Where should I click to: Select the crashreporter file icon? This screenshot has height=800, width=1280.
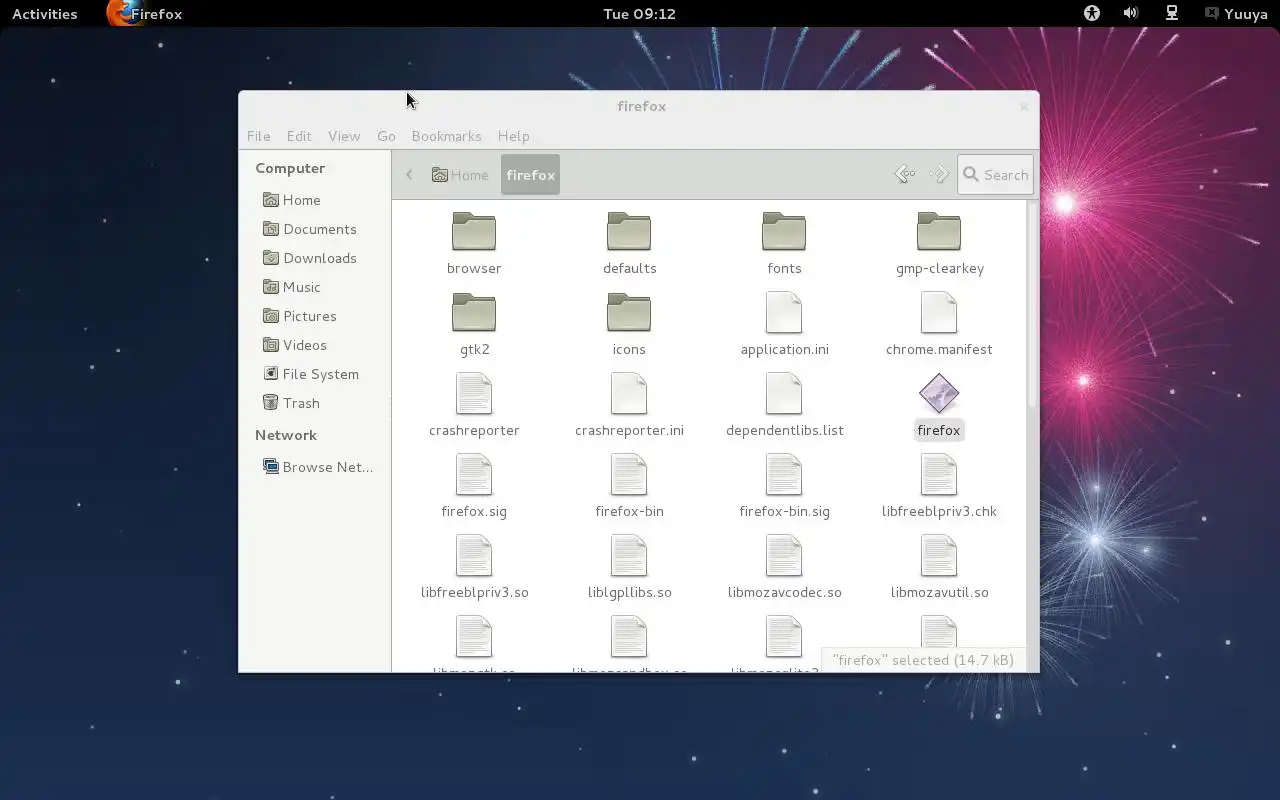(x=474, y=394)
